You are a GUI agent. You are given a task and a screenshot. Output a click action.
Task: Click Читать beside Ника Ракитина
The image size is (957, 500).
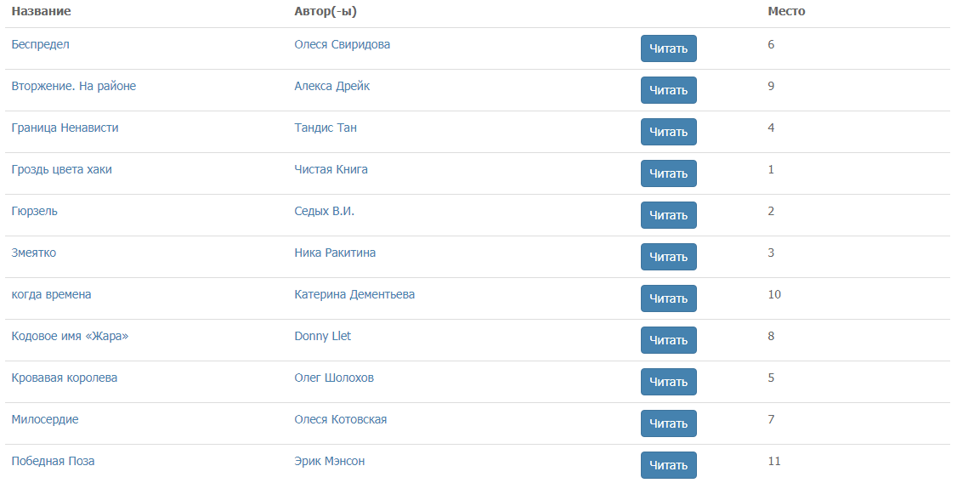[668, 257]
